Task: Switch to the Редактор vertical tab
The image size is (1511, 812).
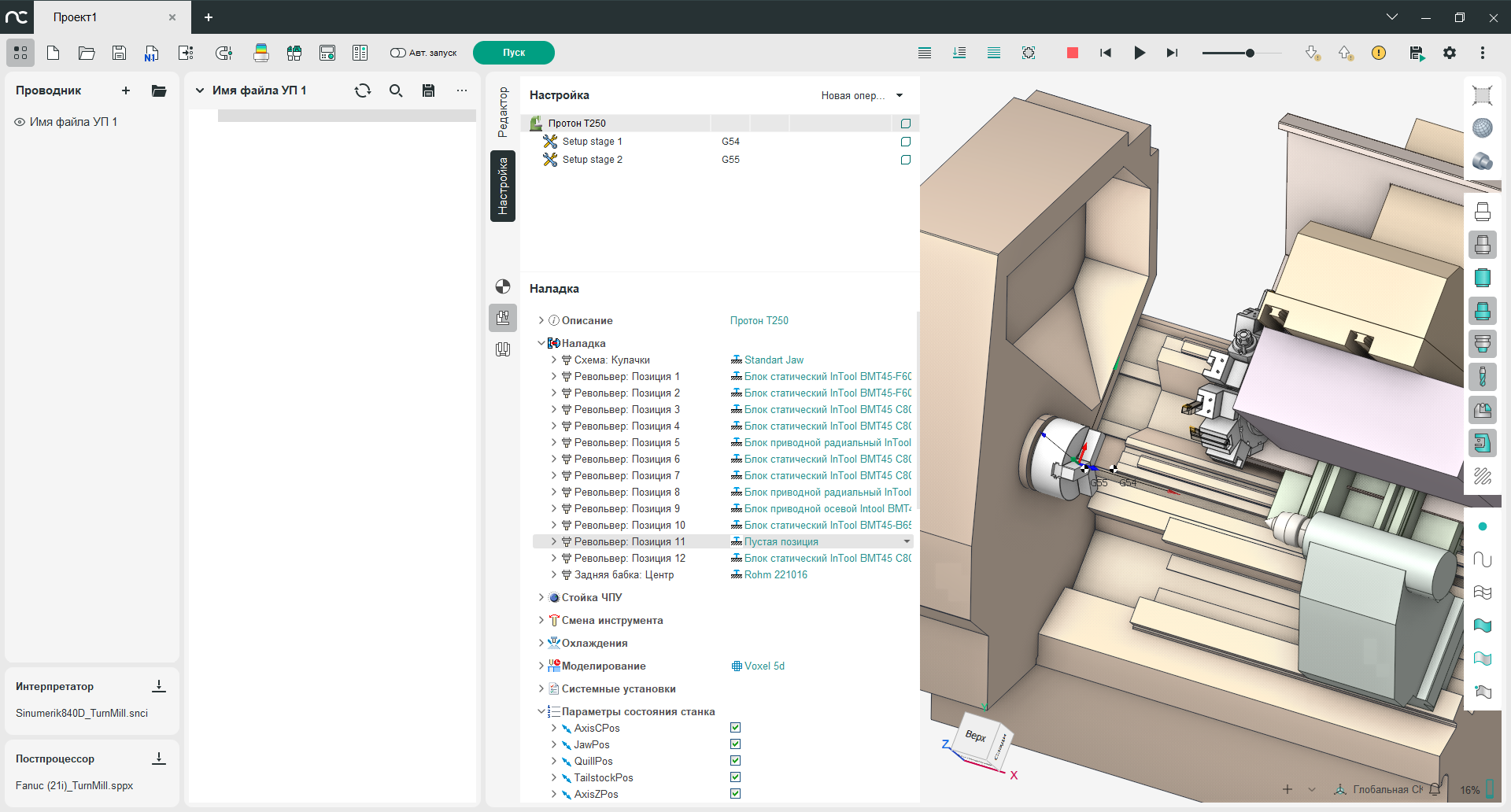Action: point(503,112)
